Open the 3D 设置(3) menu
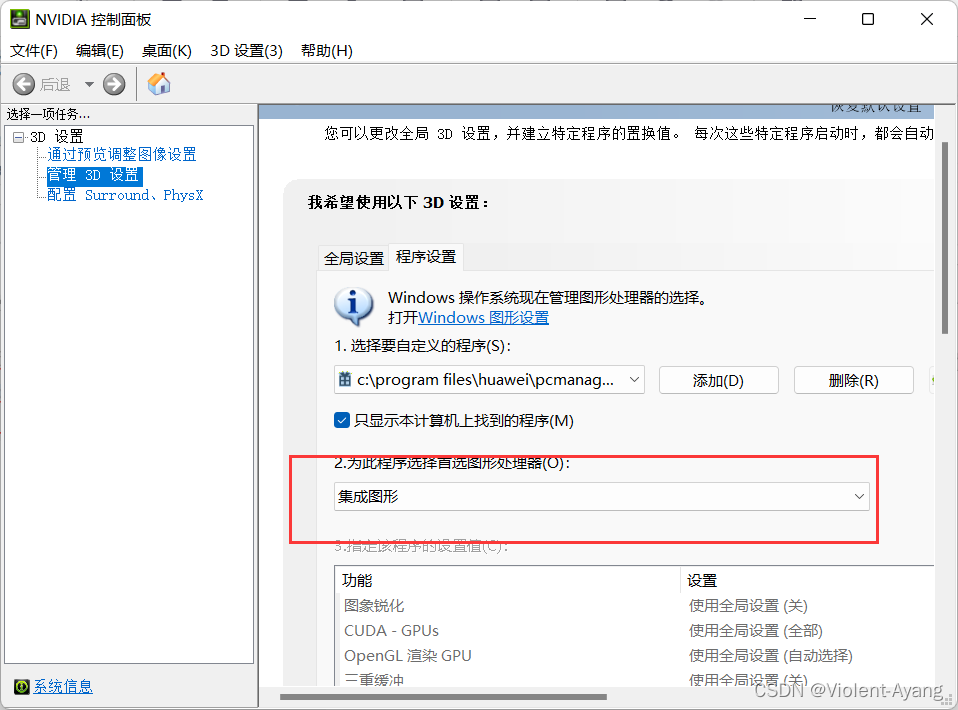The height and width of the screenshot is (710, 958). pyautogui.click(x=246, y=51)
